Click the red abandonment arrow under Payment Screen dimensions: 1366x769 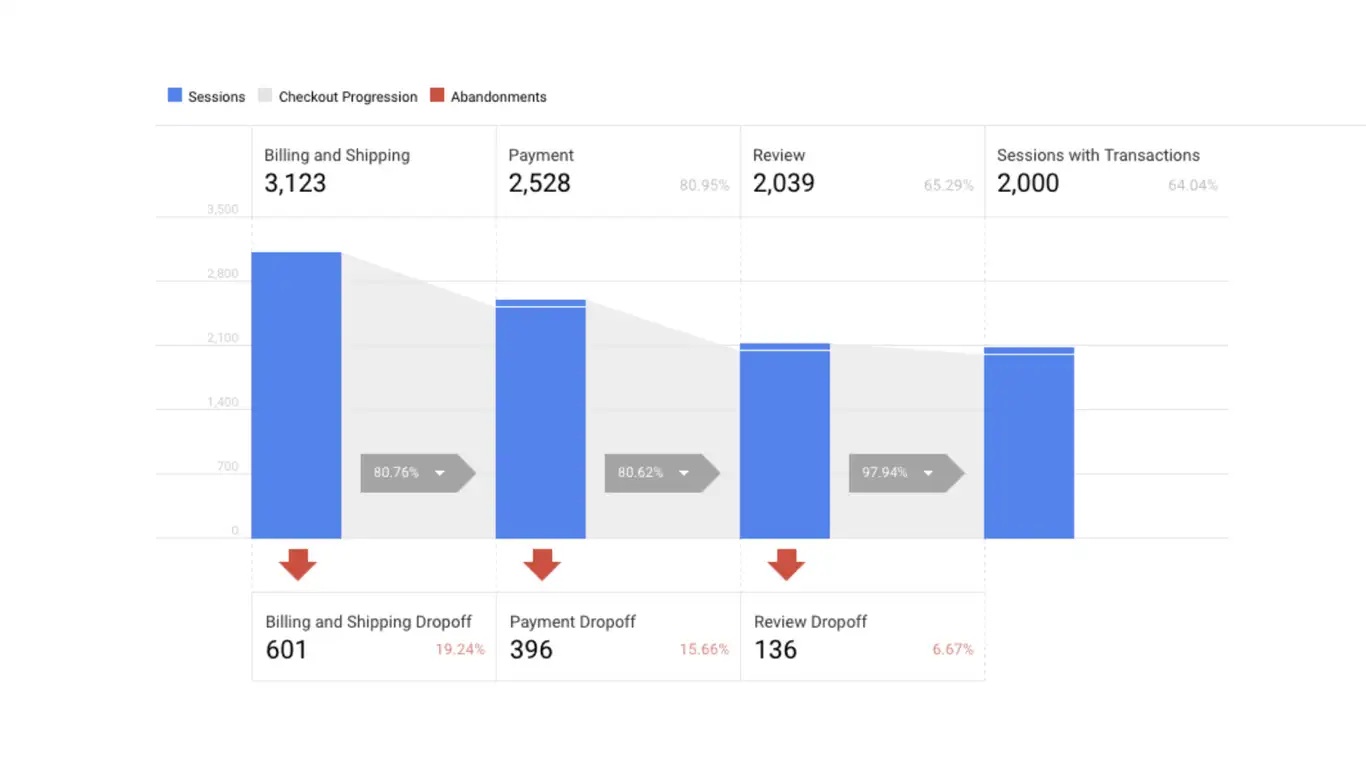[541, 564]
